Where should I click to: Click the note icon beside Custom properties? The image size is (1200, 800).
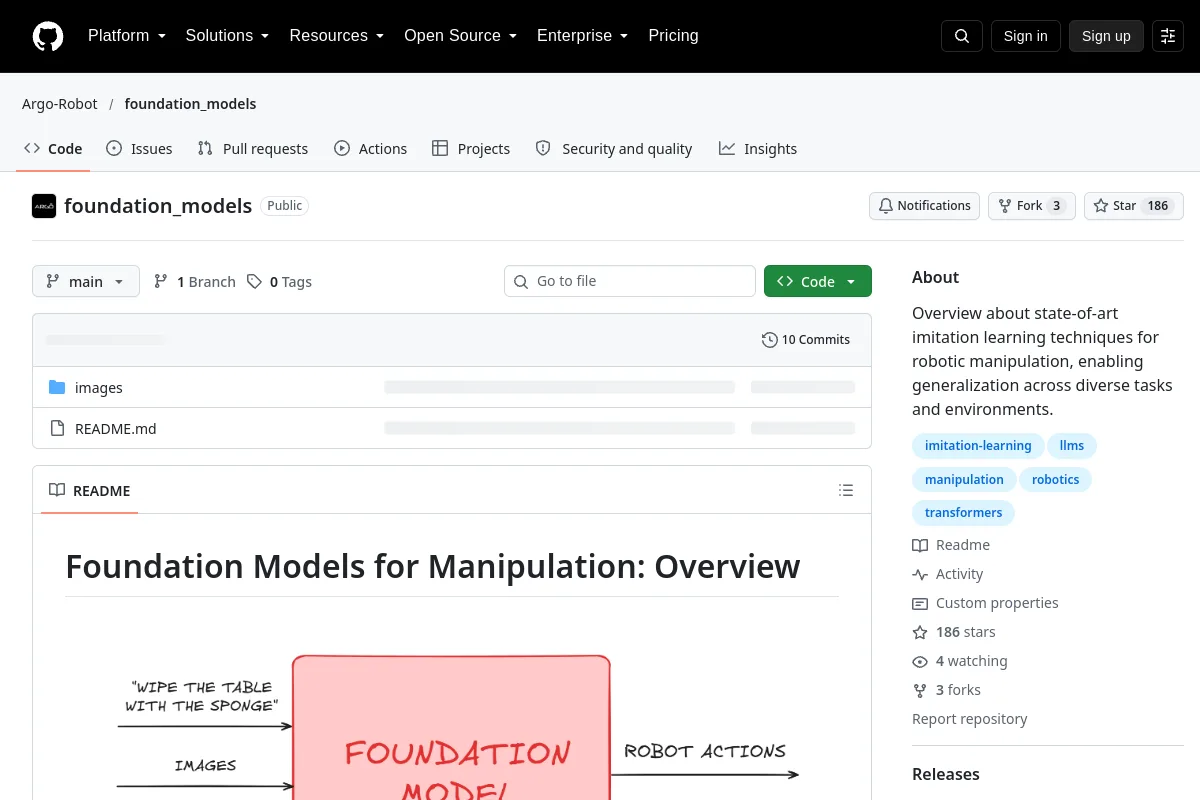click(x=920, y=603)
